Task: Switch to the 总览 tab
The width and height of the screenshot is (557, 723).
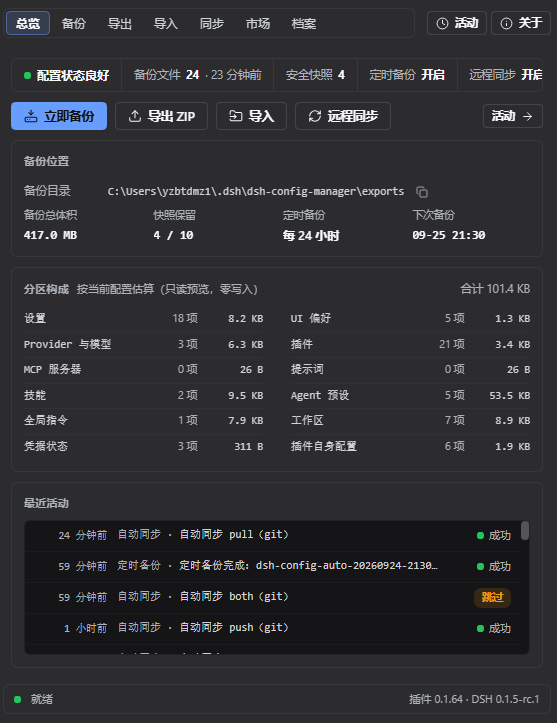Action: point(28,23)
